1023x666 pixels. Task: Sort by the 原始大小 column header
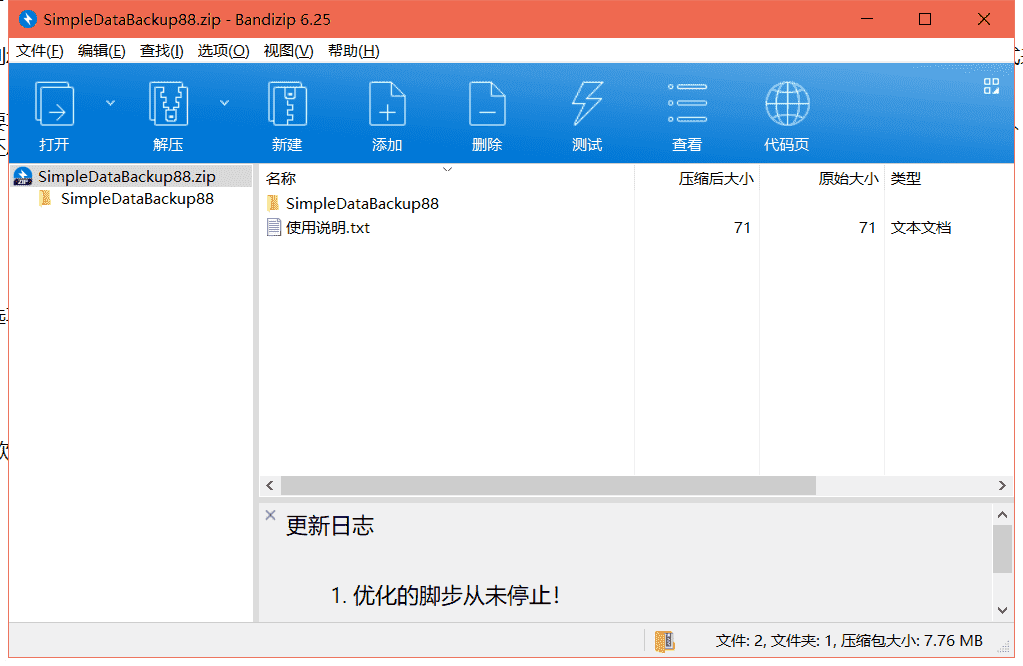(x=848, y=179)
